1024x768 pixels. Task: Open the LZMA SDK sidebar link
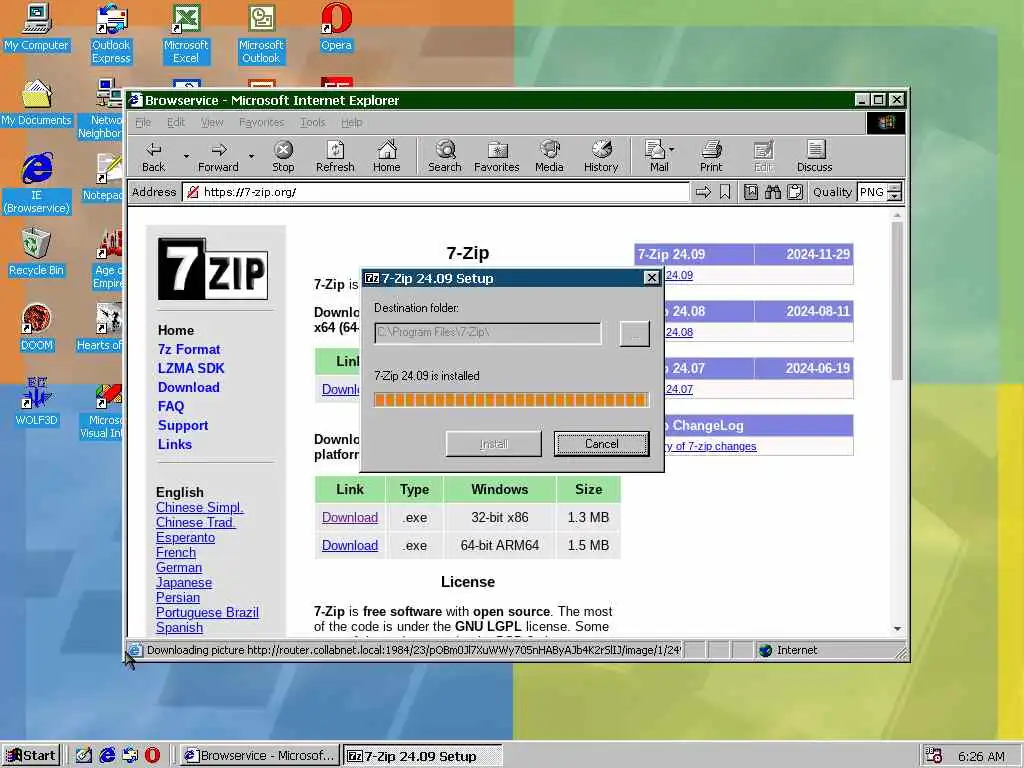[x=191, y=368]
